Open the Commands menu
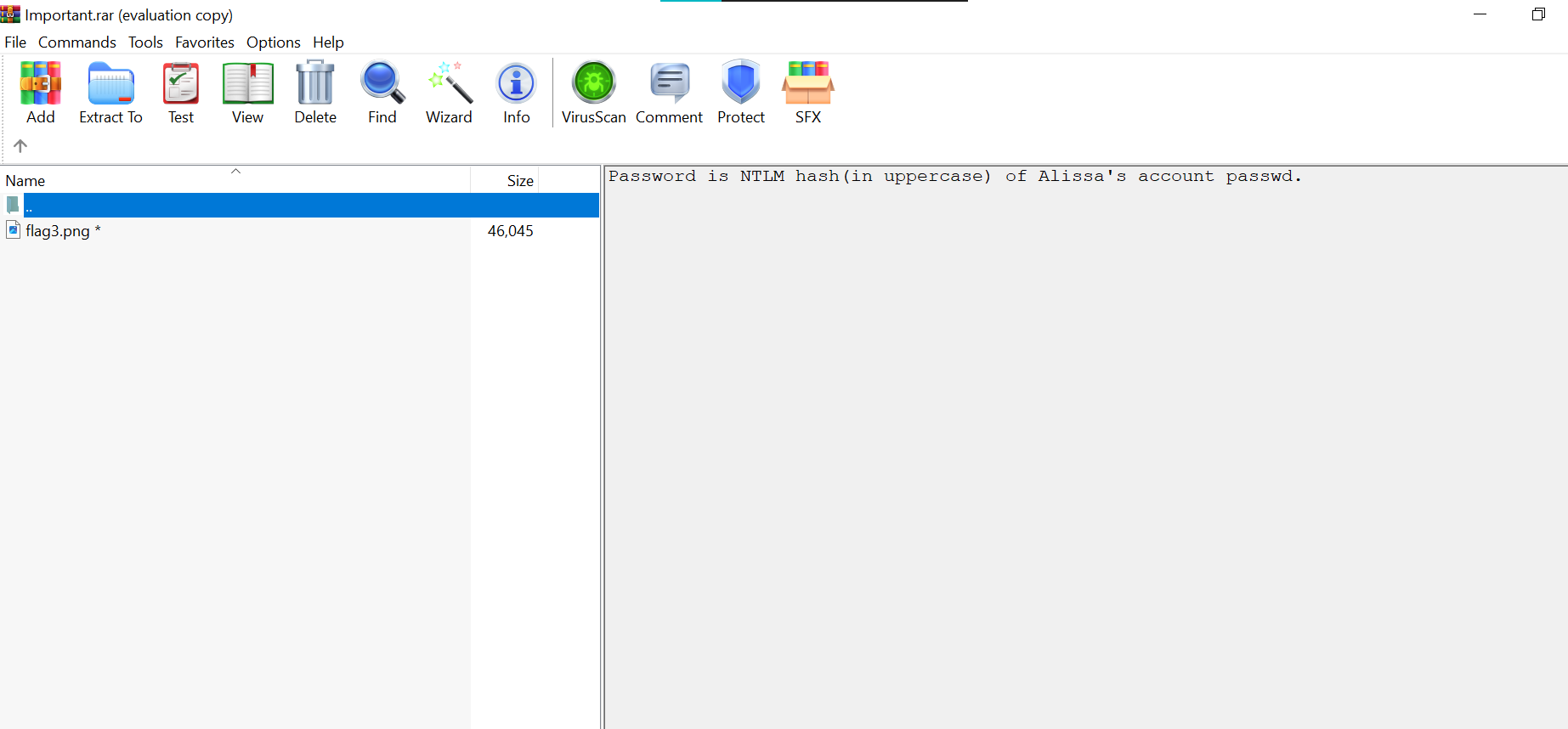The height and width of the screenshot is (729, 1568). (77, 42)
